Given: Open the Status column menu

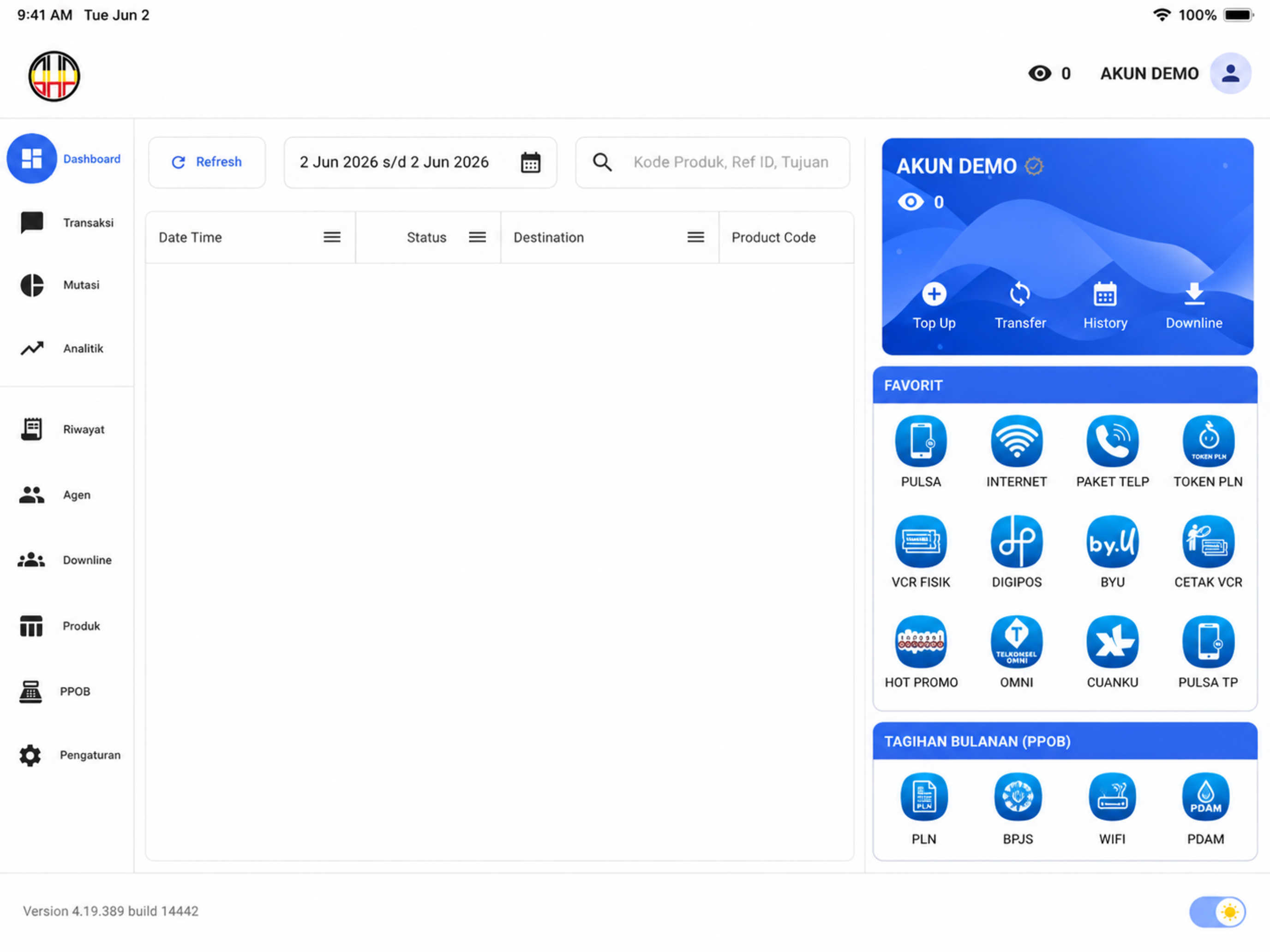Looking at the screenshot, I should pos(477,238).
